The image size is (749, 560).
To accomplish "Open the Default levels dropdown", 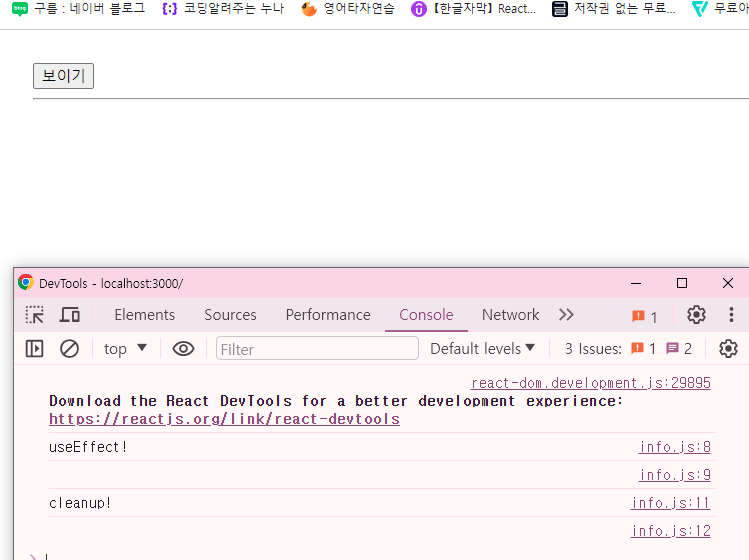I will pos(482,349).
